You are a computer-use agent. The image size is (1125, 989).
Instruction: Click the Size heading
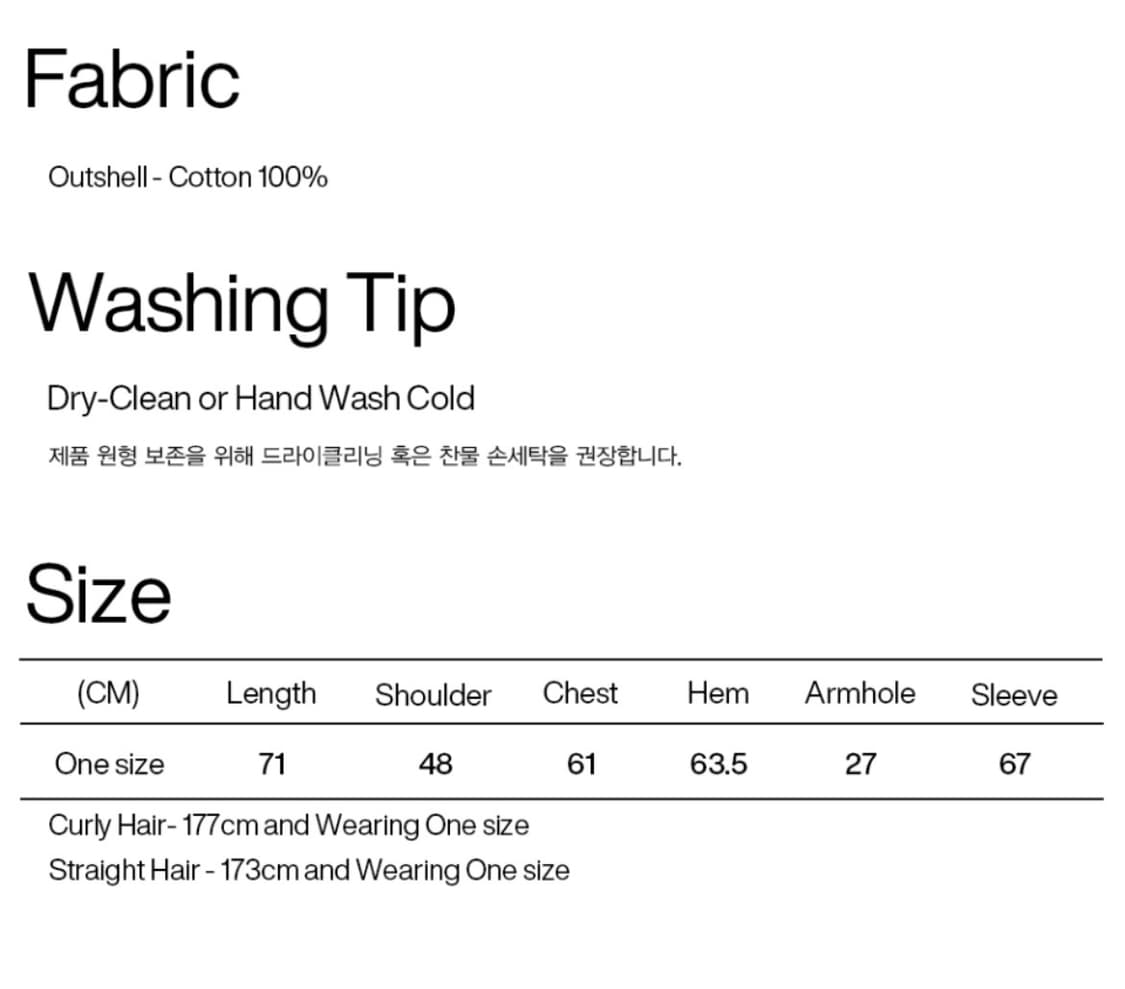pos(98,594)
